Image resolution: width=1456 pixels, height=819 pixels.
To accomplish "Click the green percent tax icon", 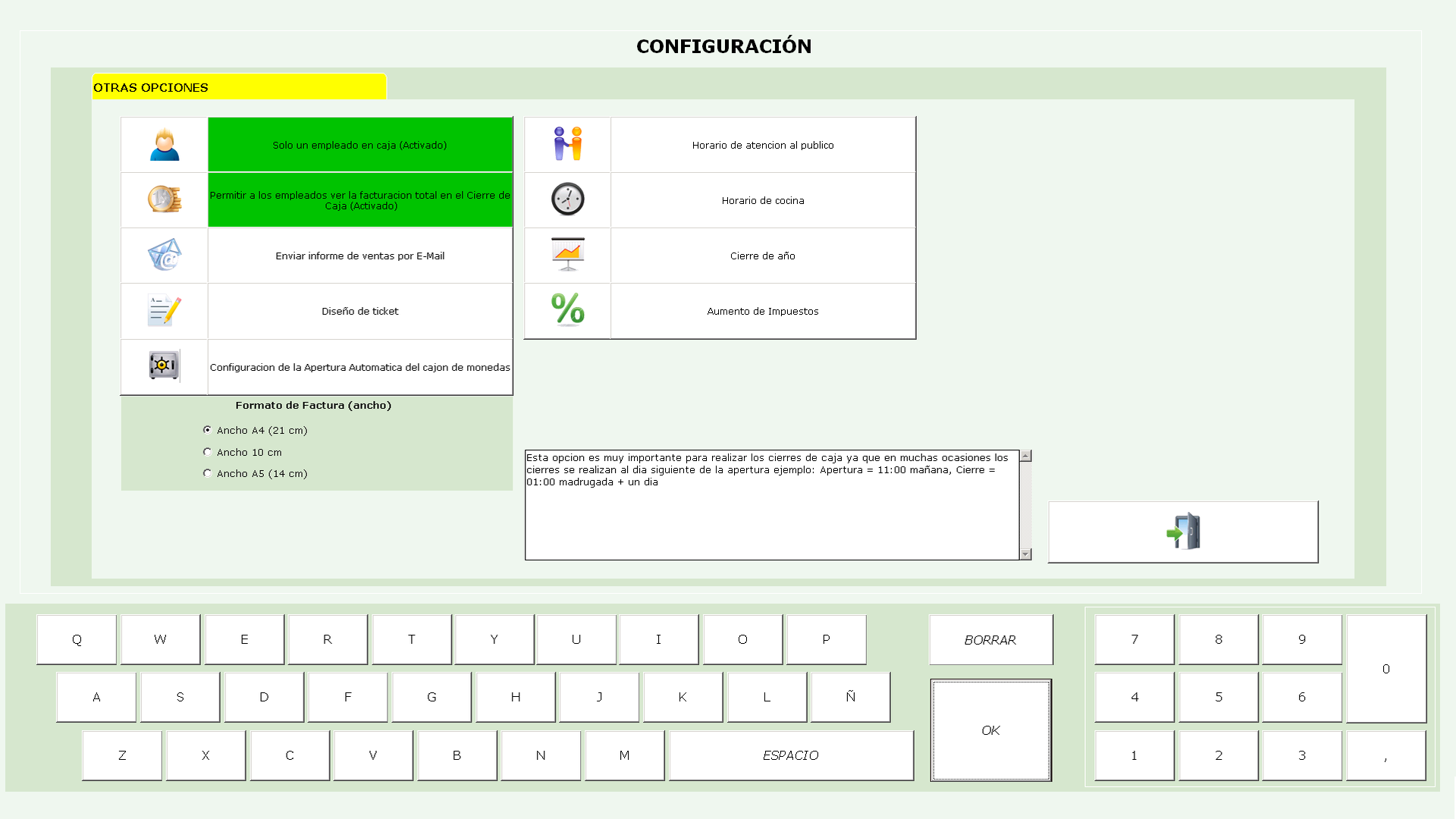I will 567,310.
